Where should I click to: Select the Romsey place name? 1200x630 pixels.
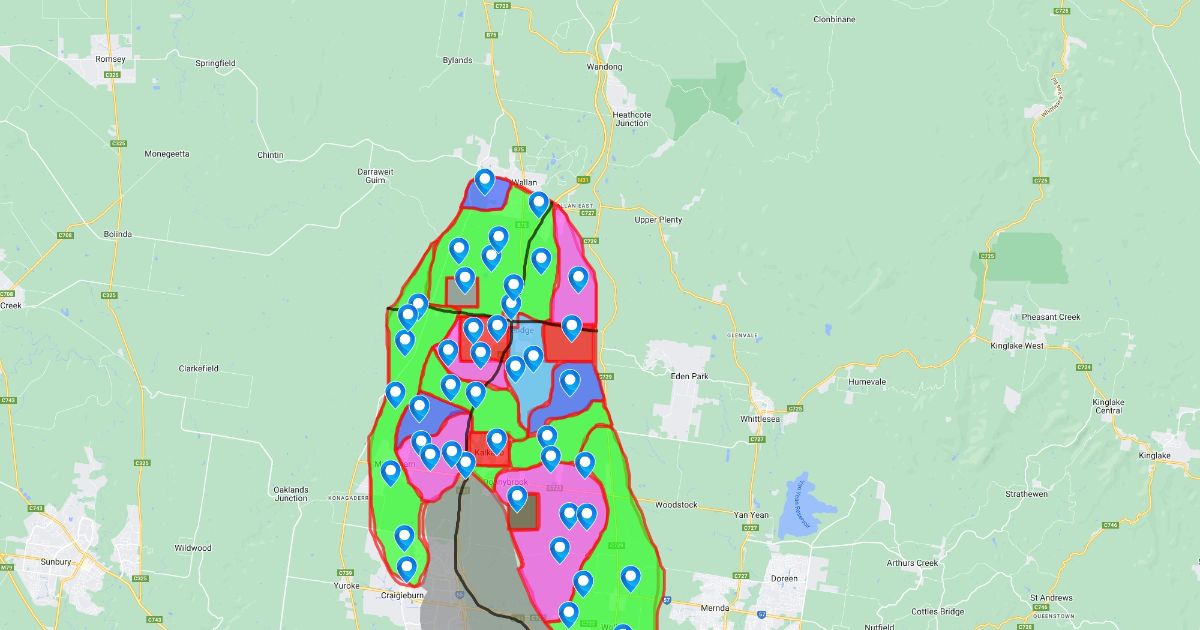pyautogui.click(x=110, y=59)
